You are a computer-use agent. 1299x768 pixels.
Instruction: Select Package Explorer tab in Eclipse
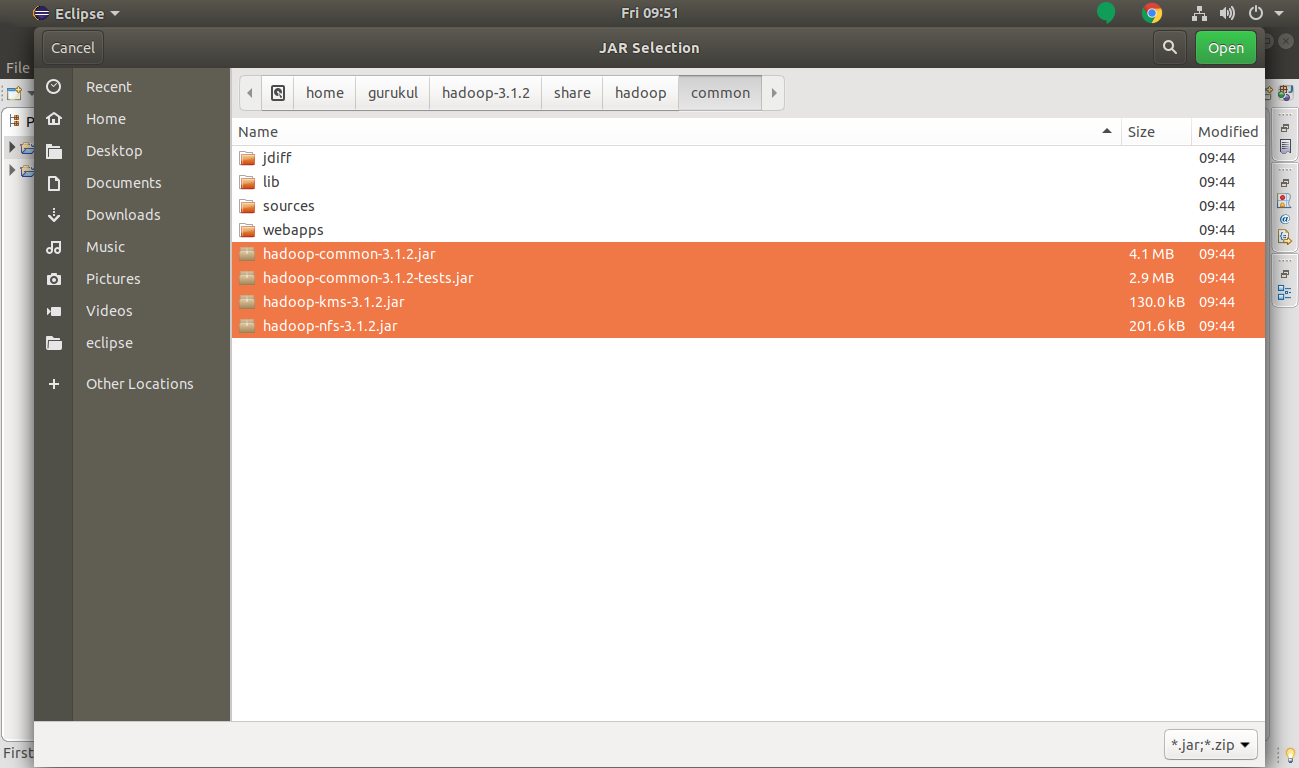click(19, 121)
